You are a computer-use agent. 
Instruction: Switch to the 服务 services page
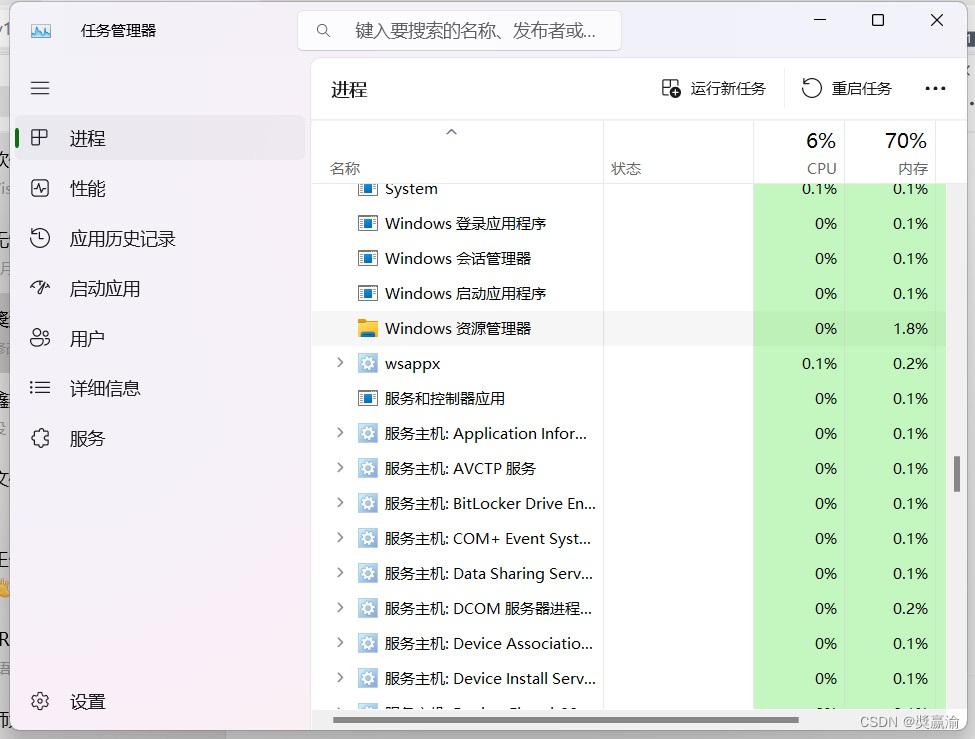click(x=160, y=439)
